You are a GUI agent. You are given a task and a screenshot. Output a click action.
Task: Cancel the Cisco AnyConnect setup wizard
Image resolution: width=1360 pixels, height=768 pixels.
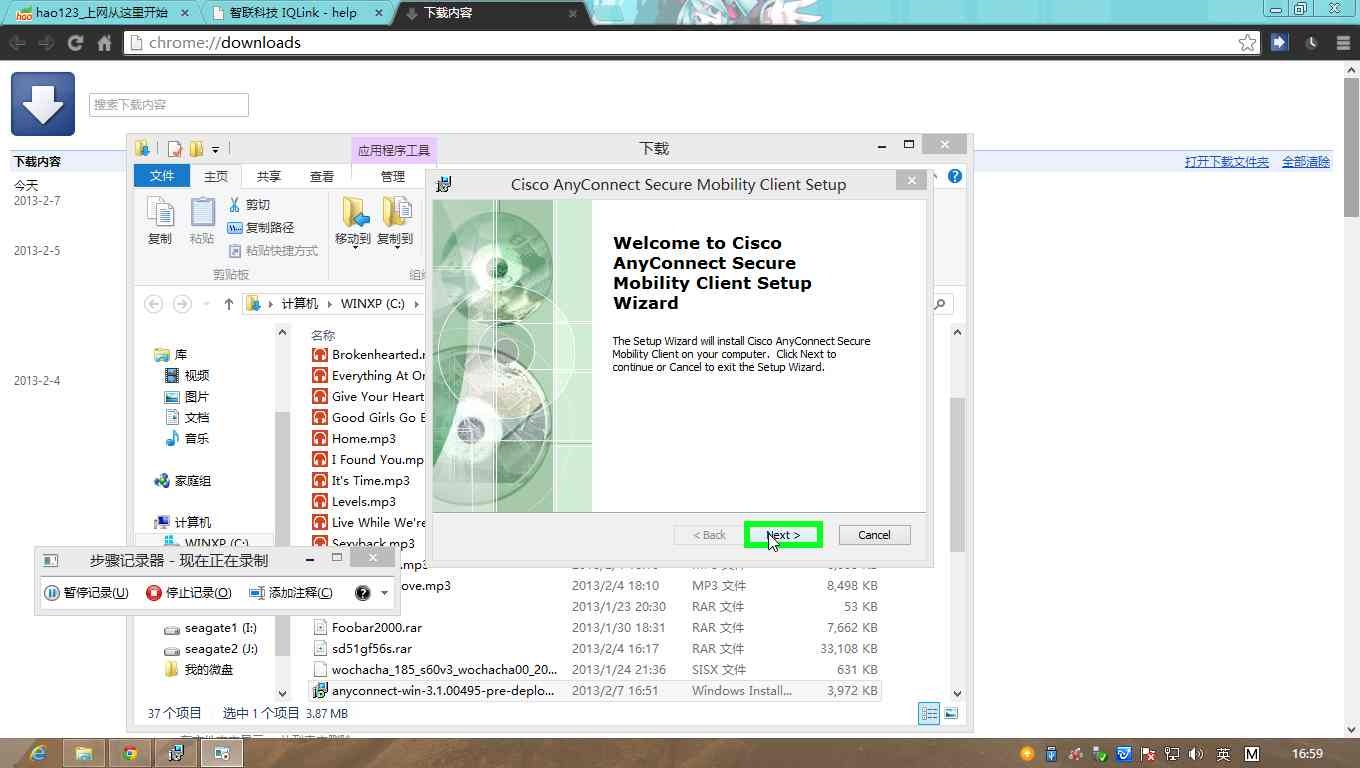(874, 535)
